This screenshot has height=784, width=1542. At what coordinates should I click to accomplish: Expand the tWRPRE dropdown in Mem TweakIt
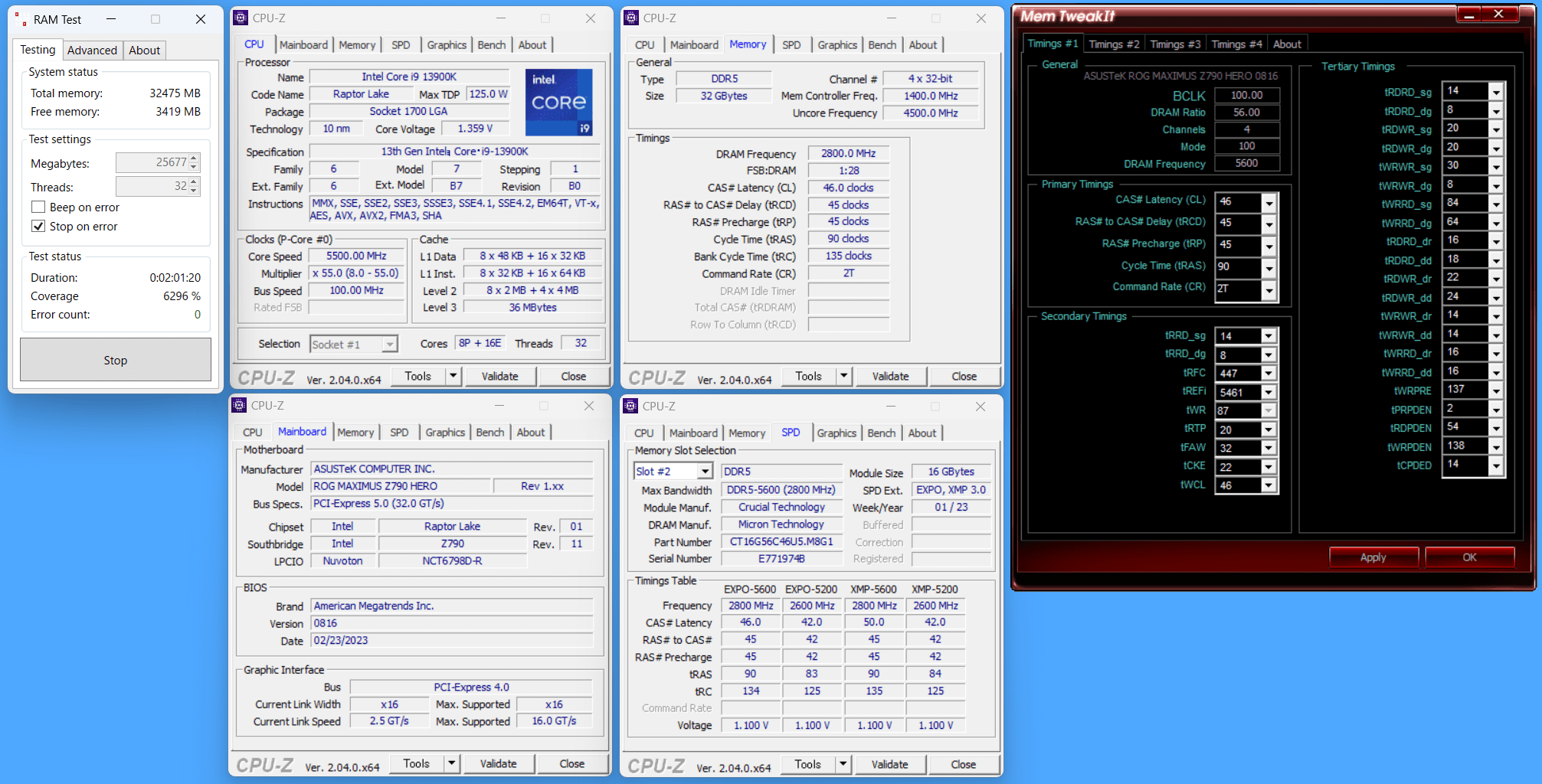click(1496, 390)
